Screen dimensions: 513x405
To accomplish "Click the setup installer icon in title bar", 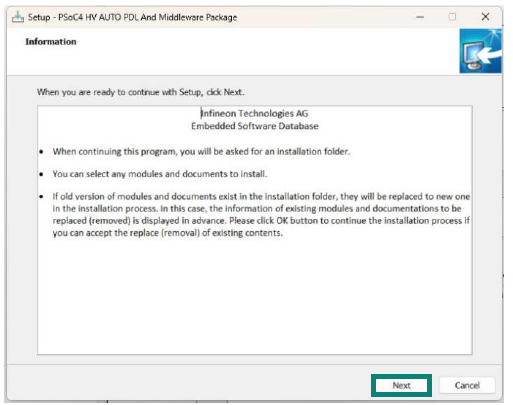I will 18,17.
